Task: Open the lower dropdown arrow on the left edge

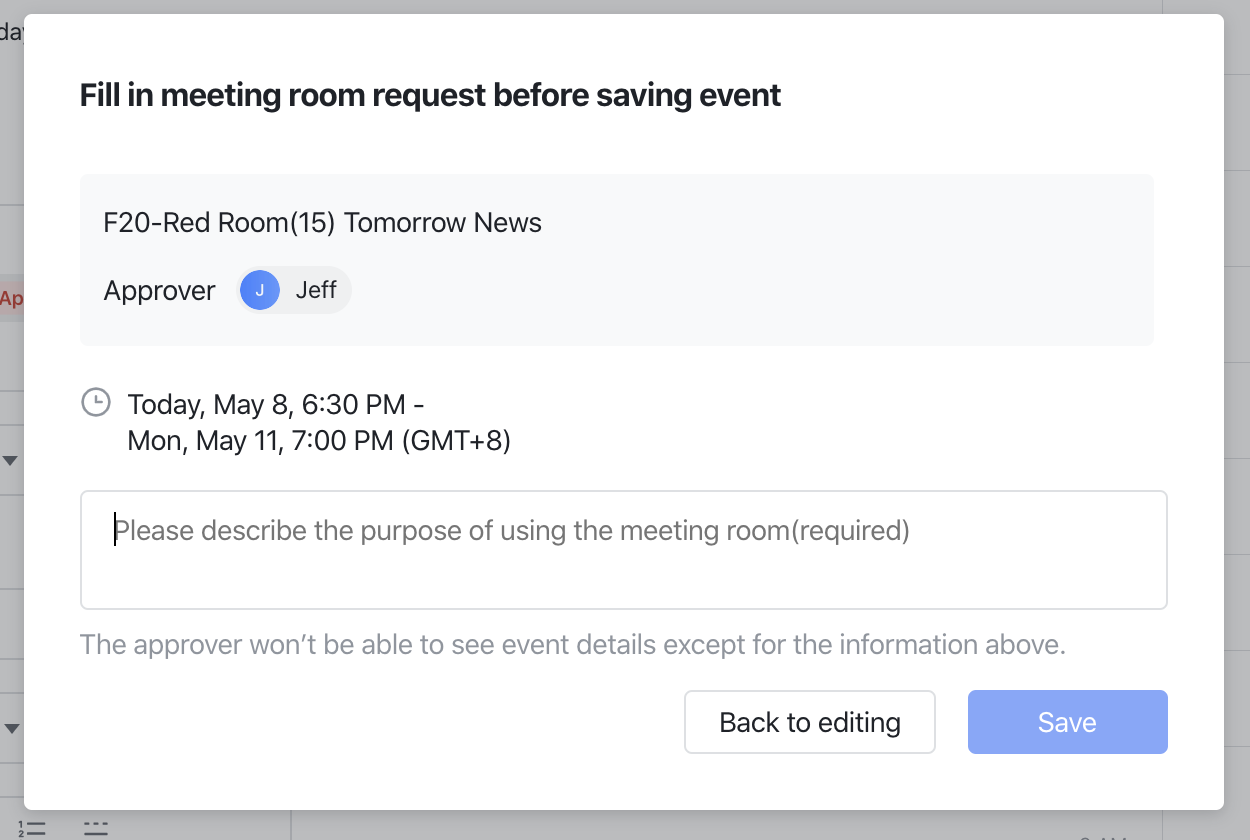Action: [11, 728]
